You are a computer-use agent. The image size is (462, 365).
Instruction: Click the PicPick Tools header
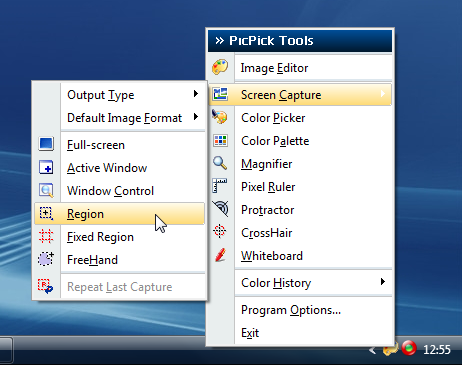coord(300,41)
